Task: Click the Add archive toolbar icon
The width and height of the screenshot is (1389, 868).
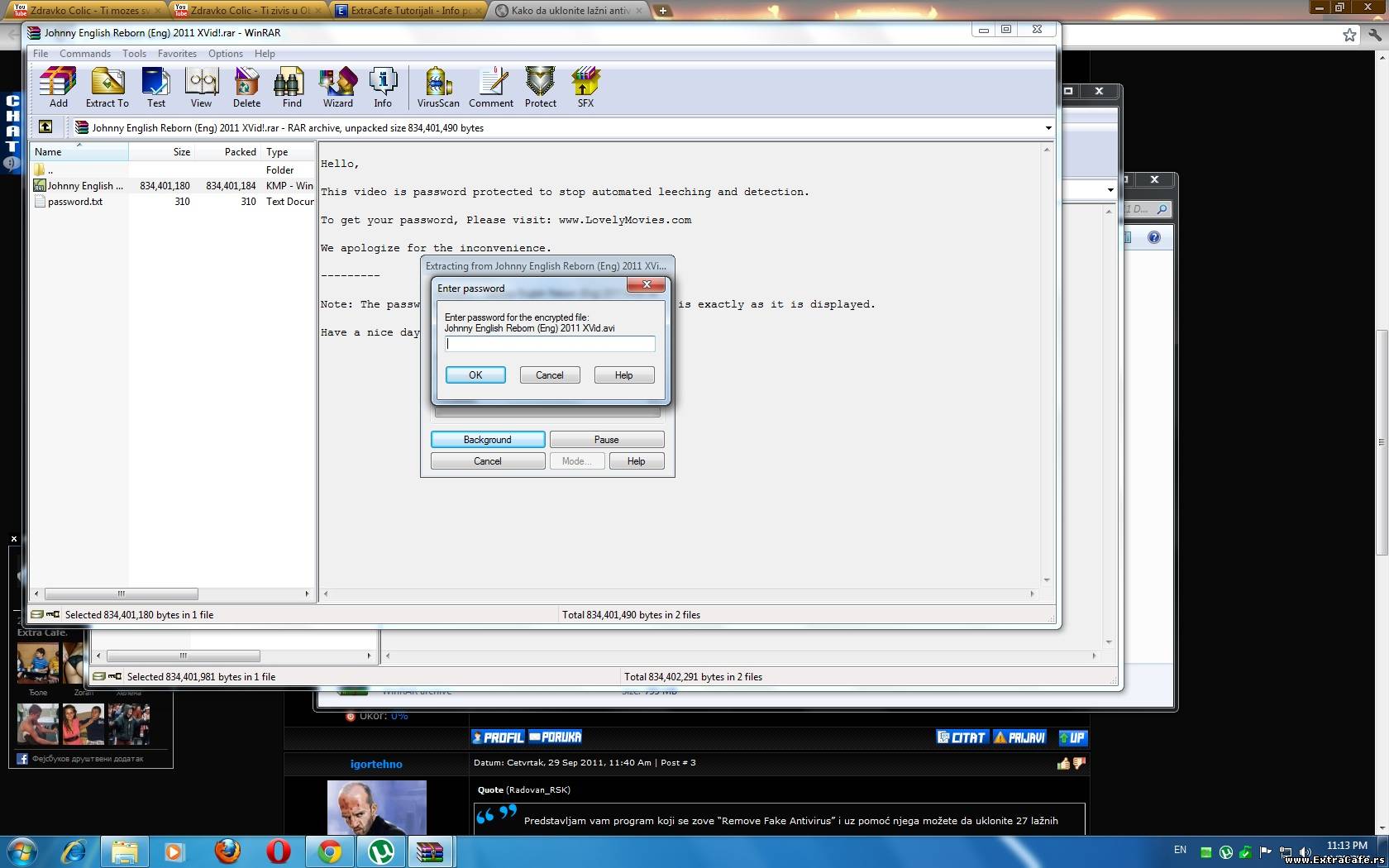Action: 58,87
